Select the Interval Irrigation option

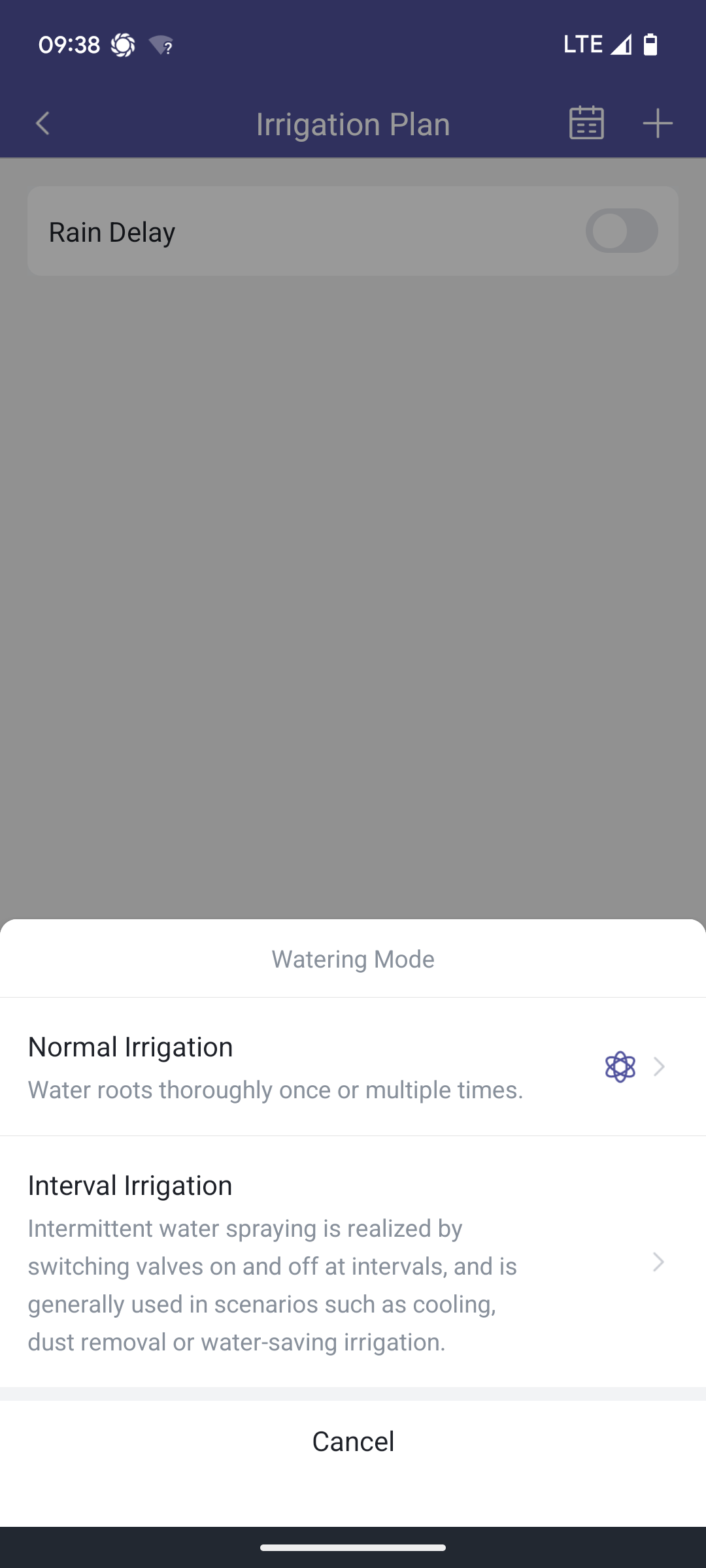pyautogui.click(x=353, y=1262)
